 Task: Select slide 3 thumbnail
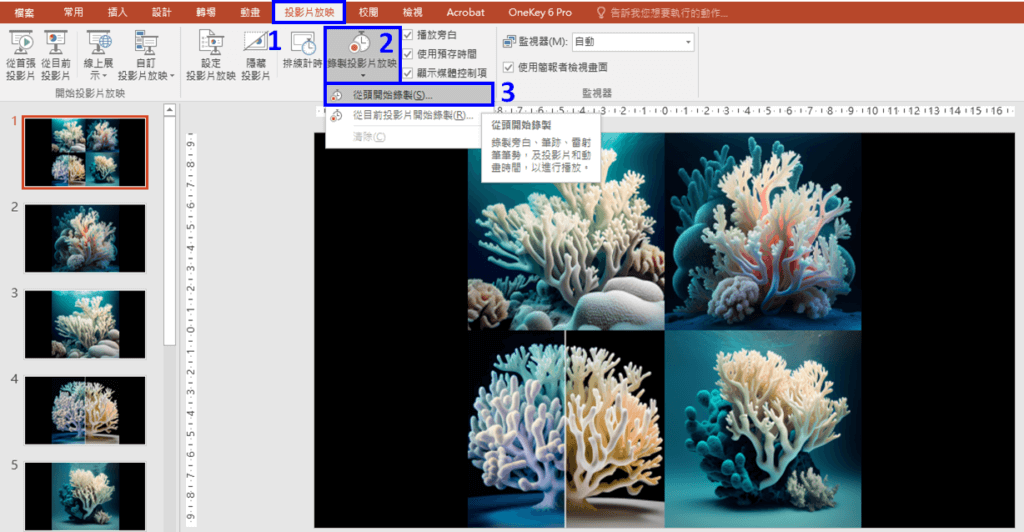coord(85,318)
